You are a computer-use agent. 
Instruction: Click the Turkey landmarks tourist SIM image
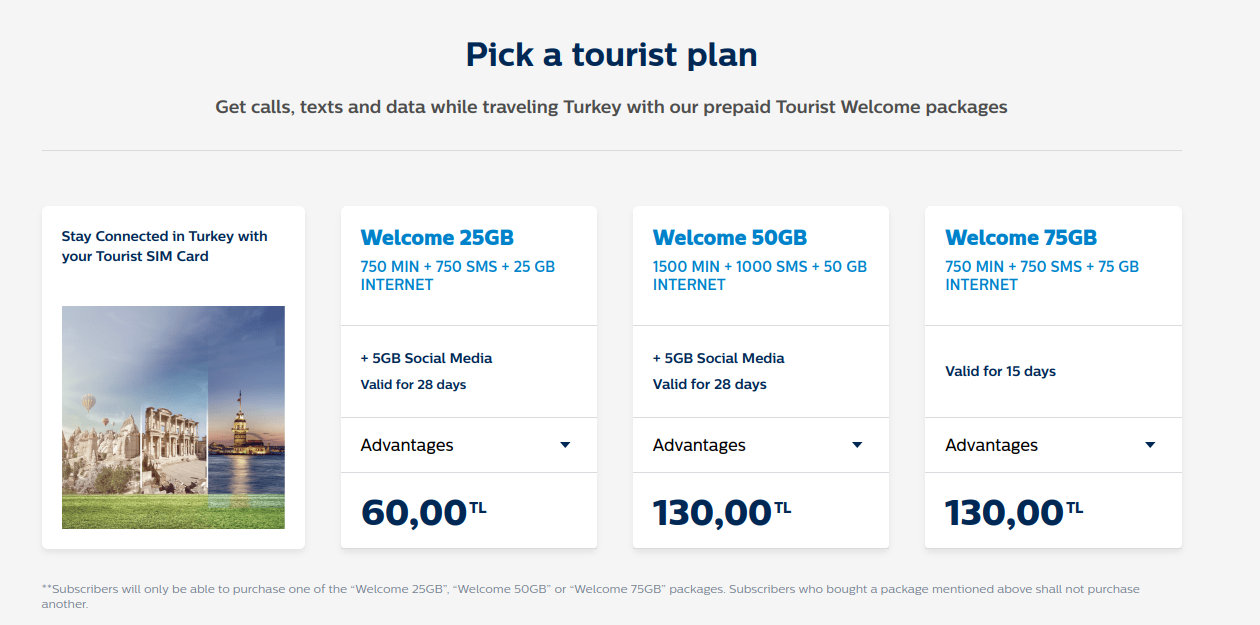click(x=173, y=417)
